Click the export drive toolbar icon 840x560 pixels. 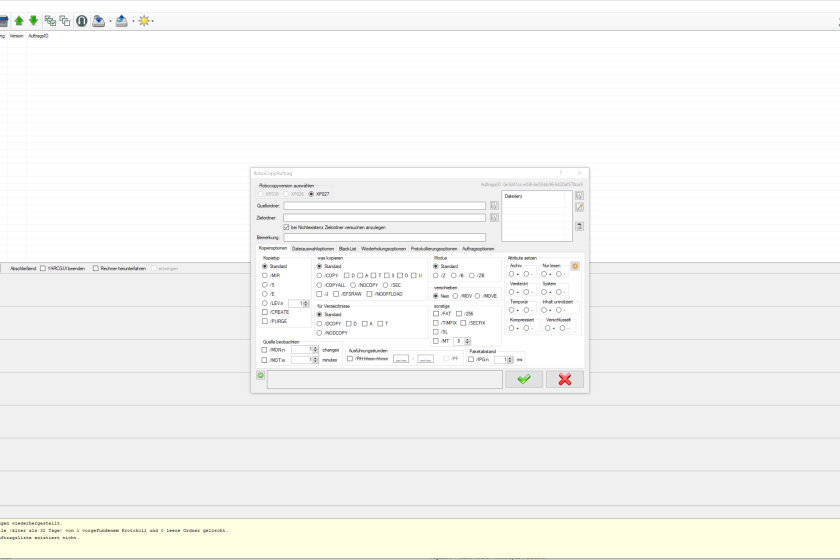coord(122,21)
